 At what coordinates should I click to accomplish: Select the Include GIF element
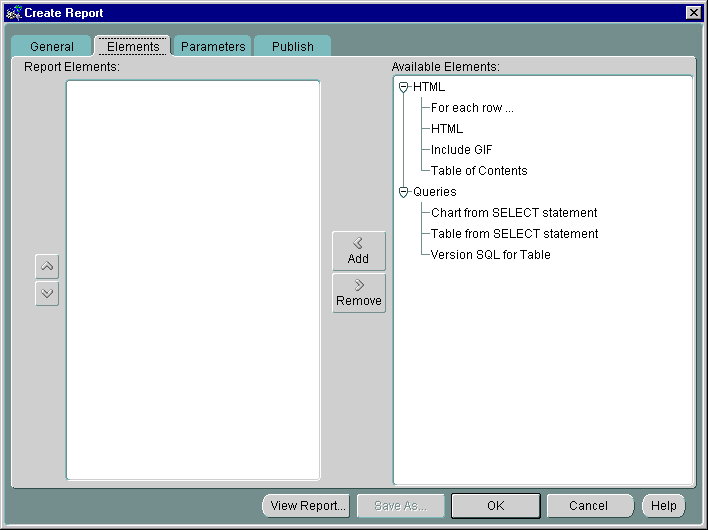461,149
